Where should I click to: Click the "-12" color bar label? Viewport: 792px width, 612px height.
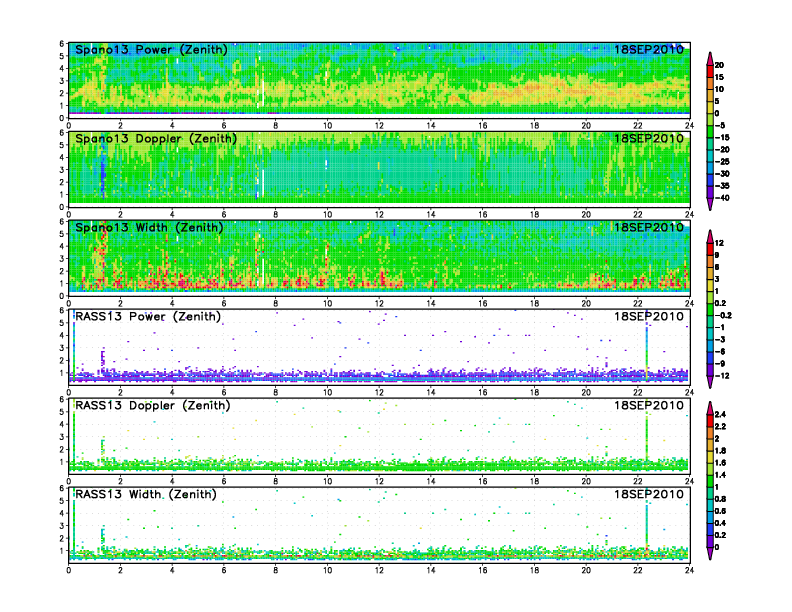[x=722, y=376]
